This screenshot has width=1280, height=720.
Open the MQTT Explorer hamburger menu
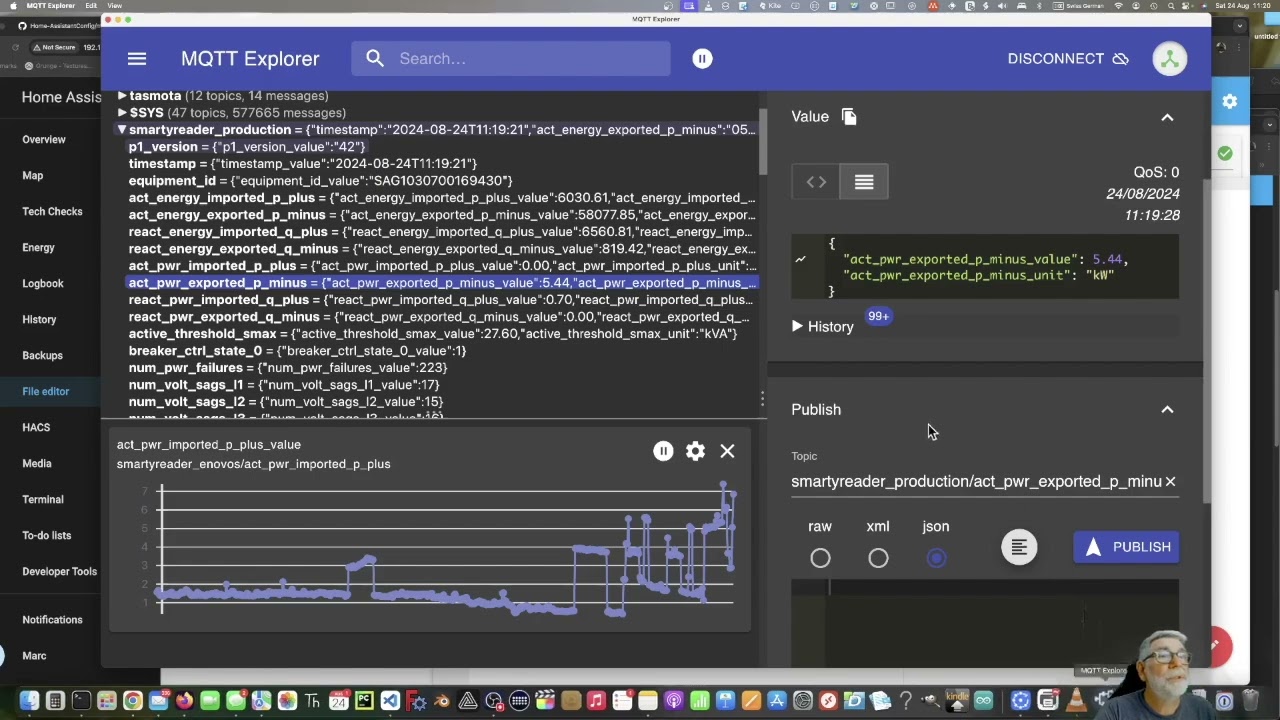click(137, 59)
